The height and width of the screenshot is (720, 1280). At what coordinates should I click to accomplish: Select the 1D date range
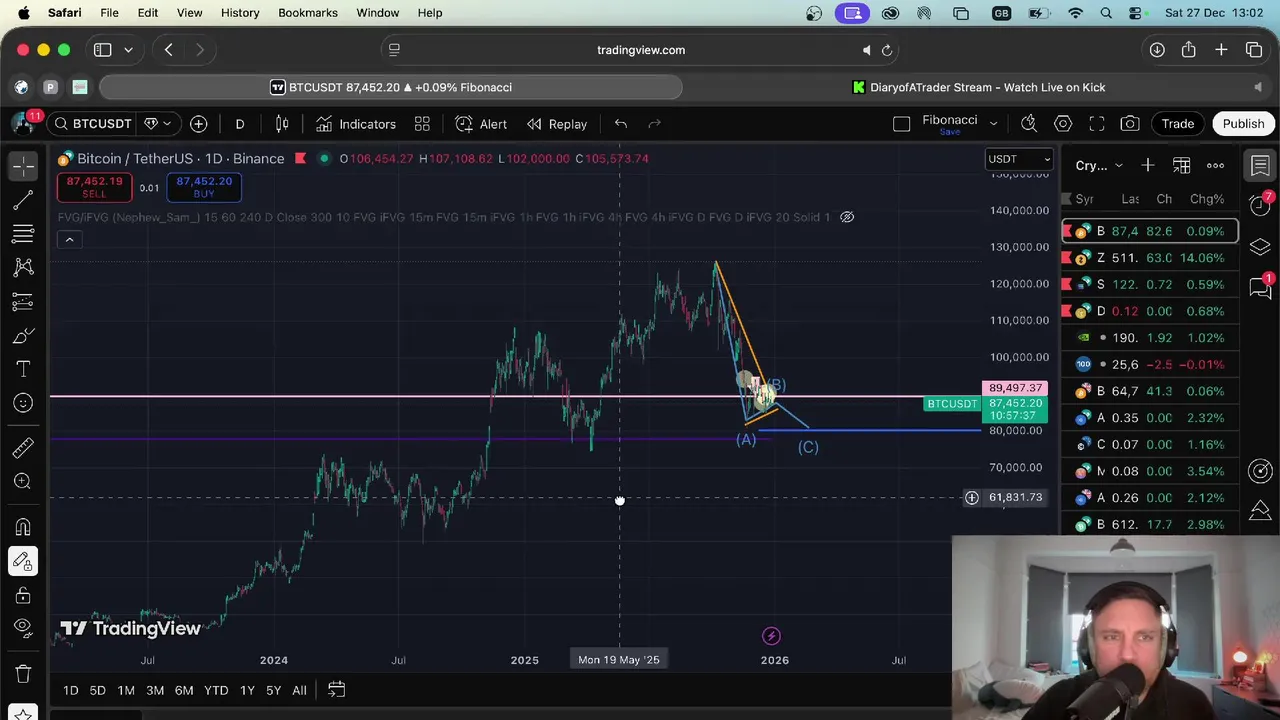[x=70, y=690]
